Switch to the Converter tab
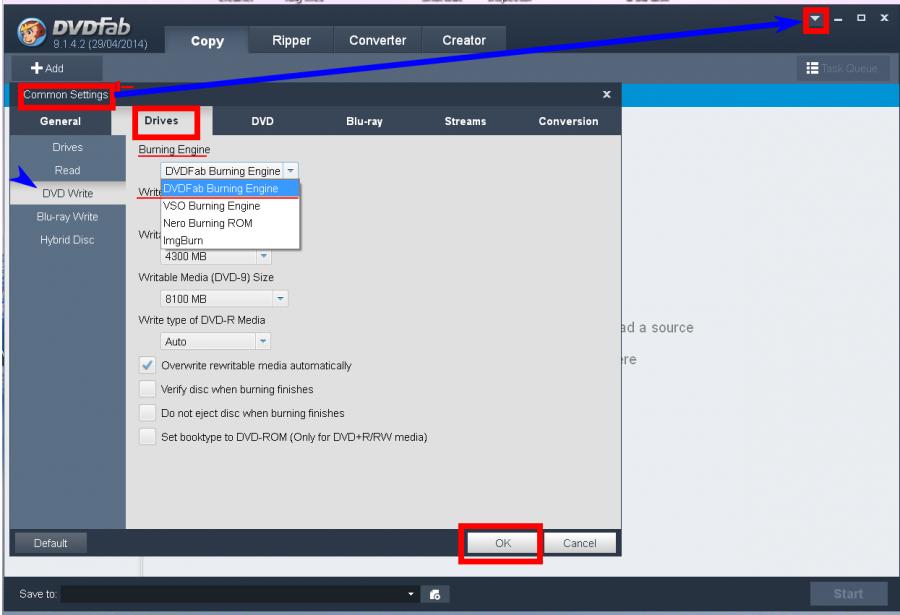Screen dimensions: 900x615 click(x=377, y=40)
